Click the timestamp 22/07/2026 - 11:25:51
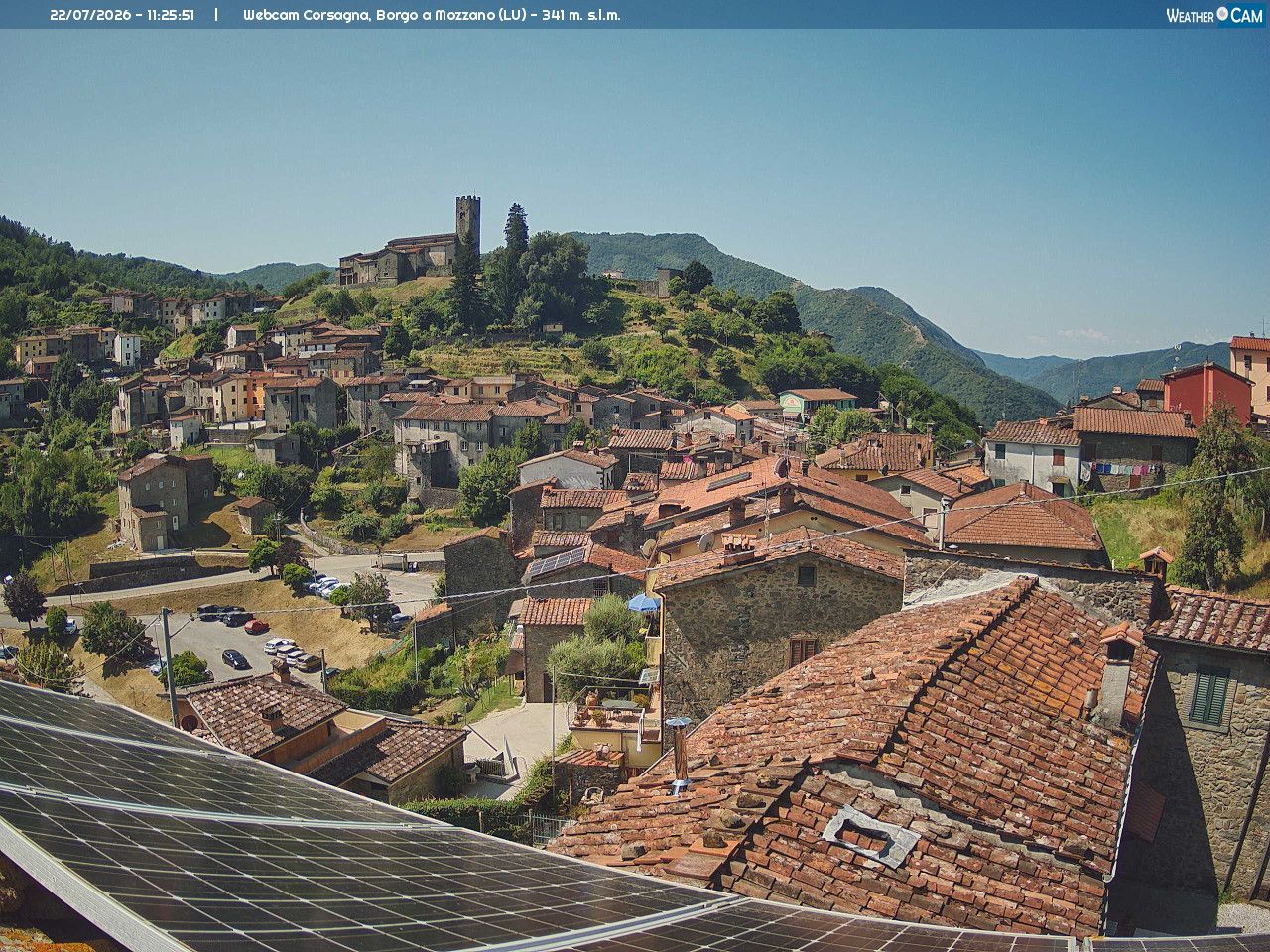1270x952 pixels. [x=122, y=15]
